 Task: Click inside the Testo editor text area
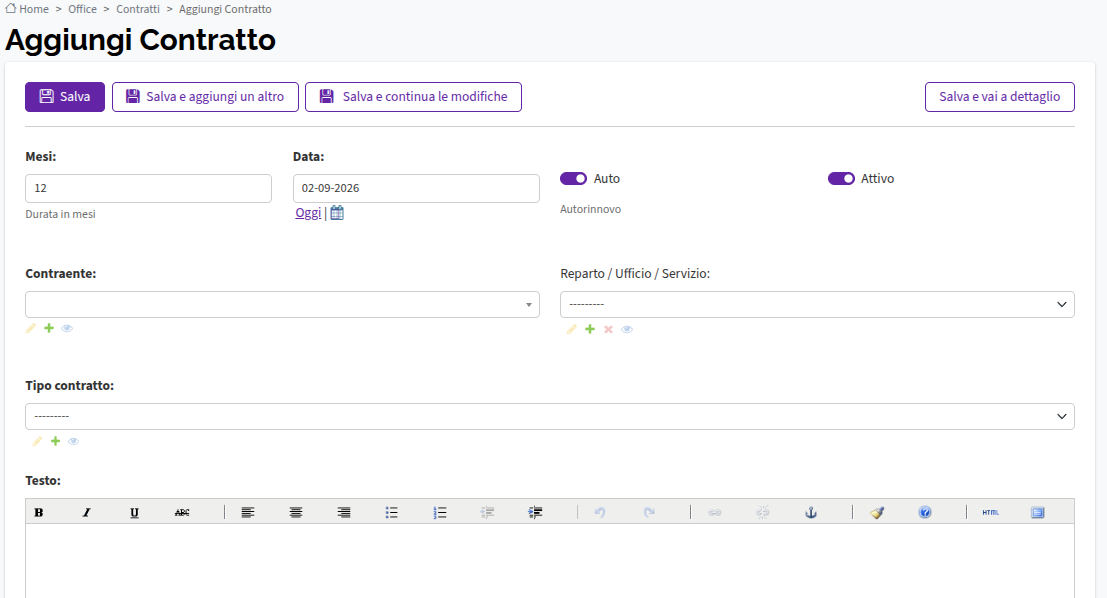point(550,561)
